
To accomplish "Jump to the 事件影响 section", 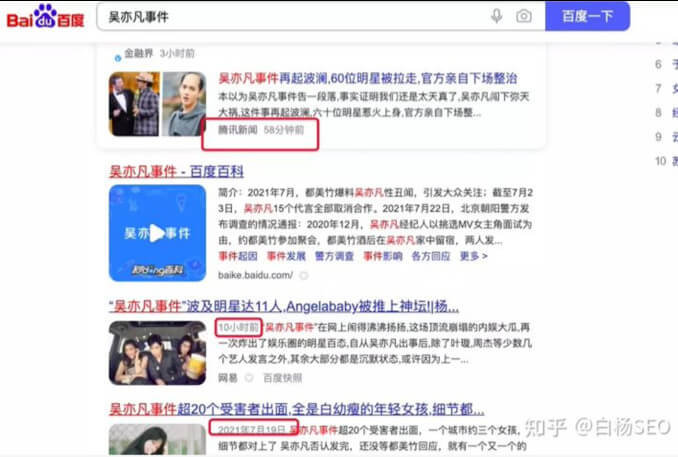I will click(x=383, y=256).
